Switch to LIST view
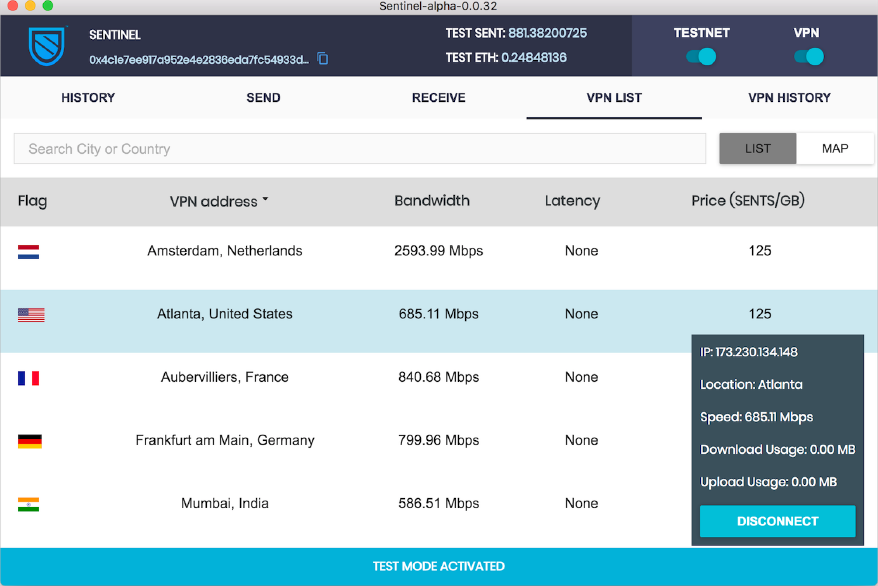 coord(758,148)
